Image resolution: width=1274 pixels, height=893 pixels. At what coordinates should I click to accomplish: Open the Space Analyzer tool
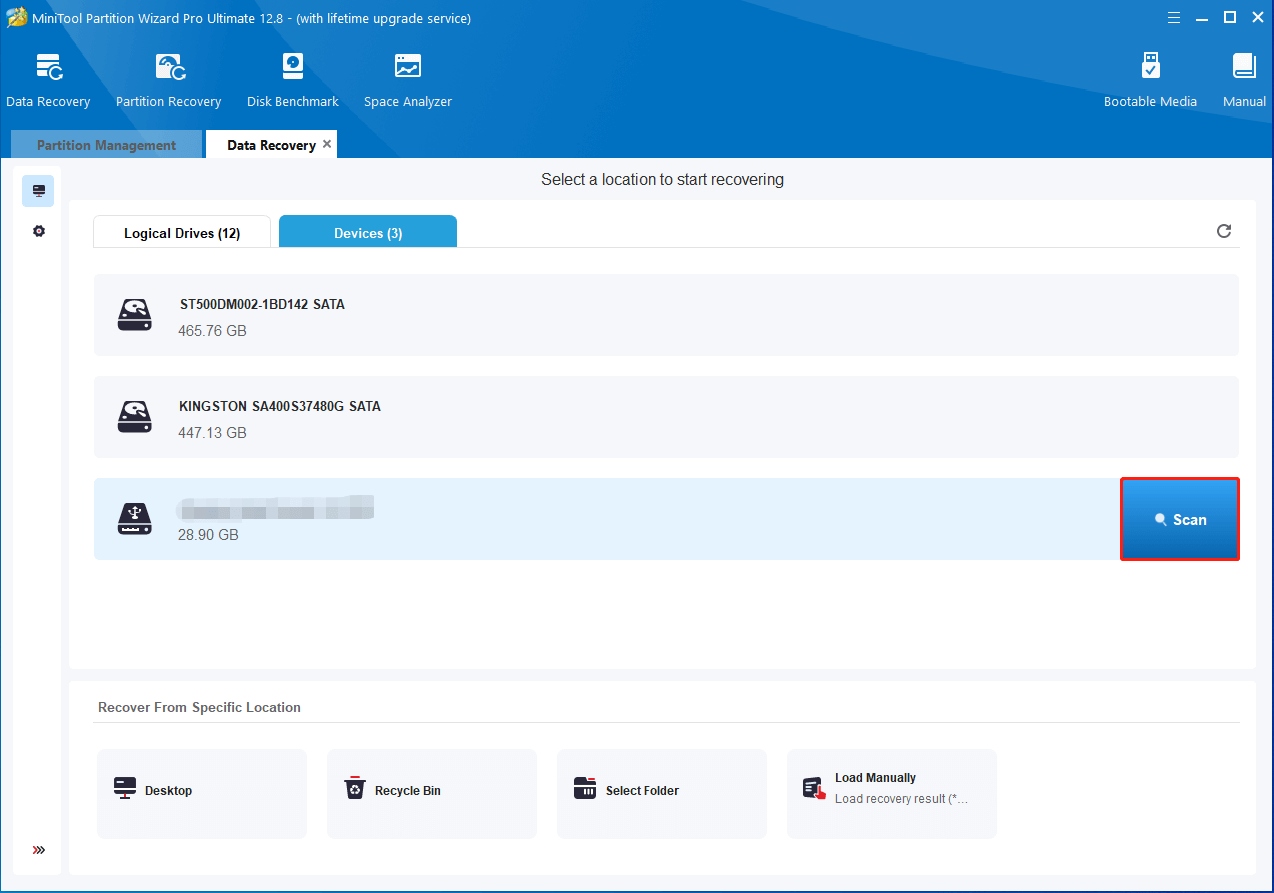pos(408,80)
